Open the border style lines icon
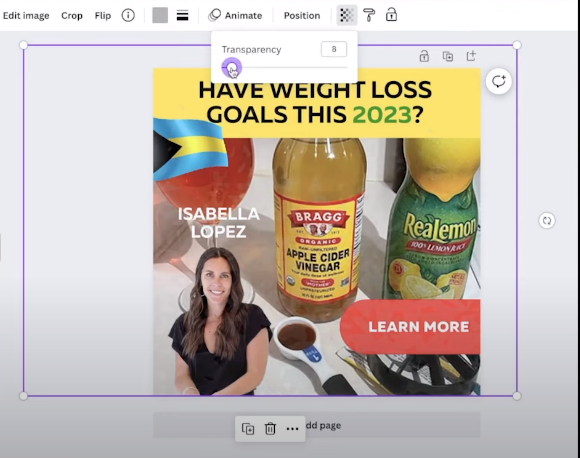Image resolution: width=580 pixels, height=458 pixels. [x=182, y=16]
